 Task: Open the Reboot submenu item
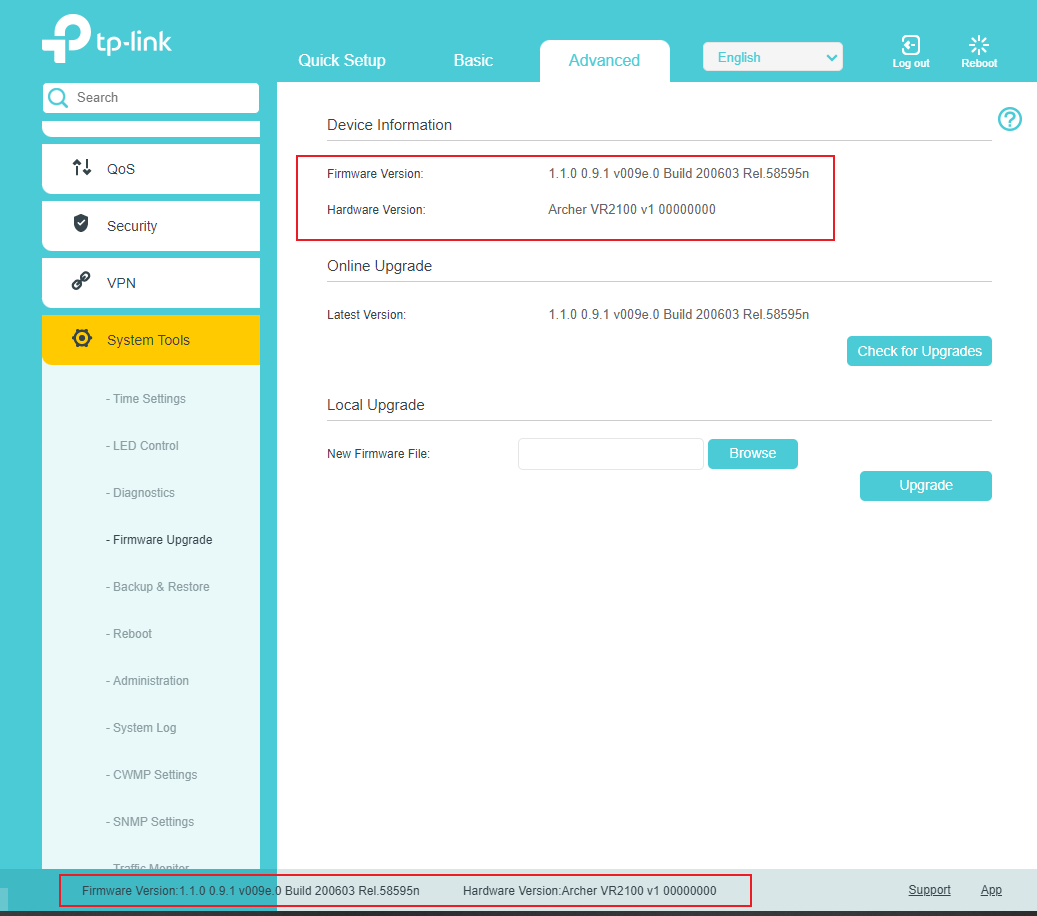coord(129,634)
